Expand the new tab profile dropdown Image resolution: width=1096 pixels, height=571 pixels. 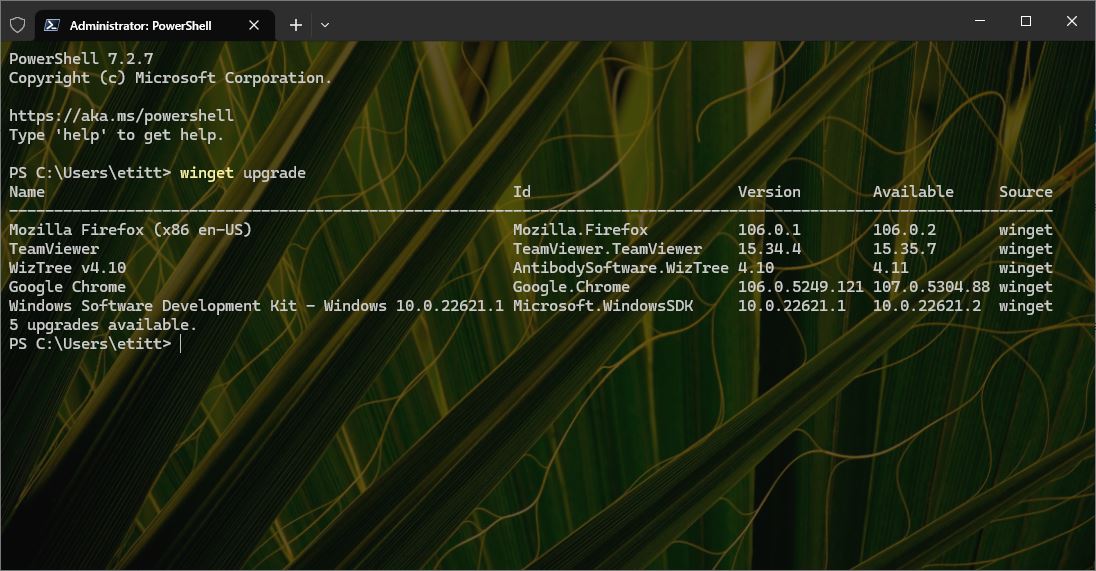[325, 25]
